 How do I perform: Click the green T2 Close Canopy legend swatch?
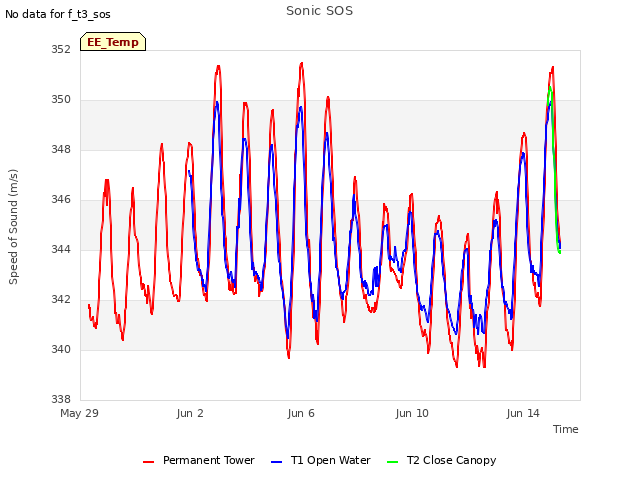[x=392, y=462]
